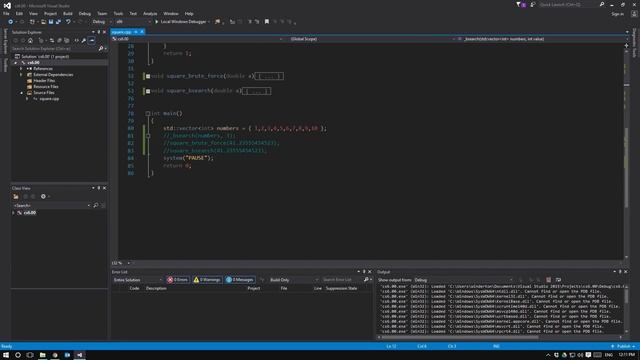Click the Publish button in status bar
The height and width of the screenshot is (360, 640).
coord(624,346)
